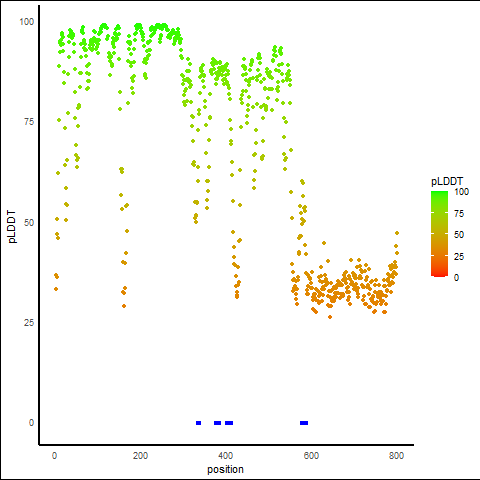Click the vertical y-axis title pLDDT
This screenshot has width=480, height=480.
click(12, 226)
